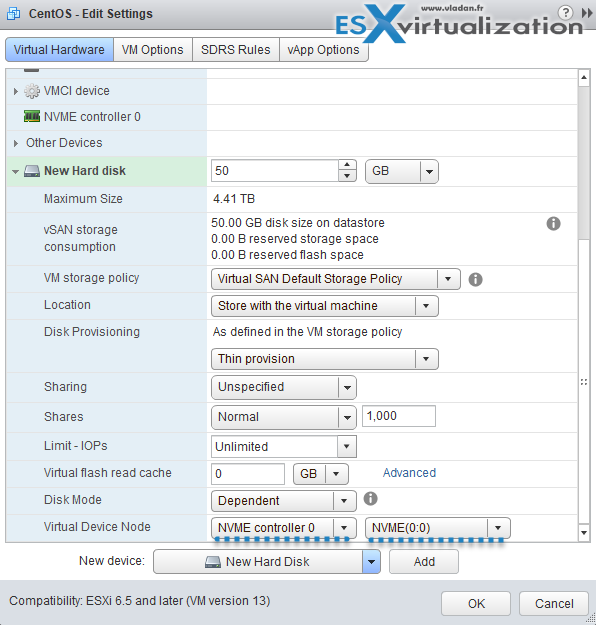Click the VMCI device gear icon

pyautogui.click(x=32, y=91)
